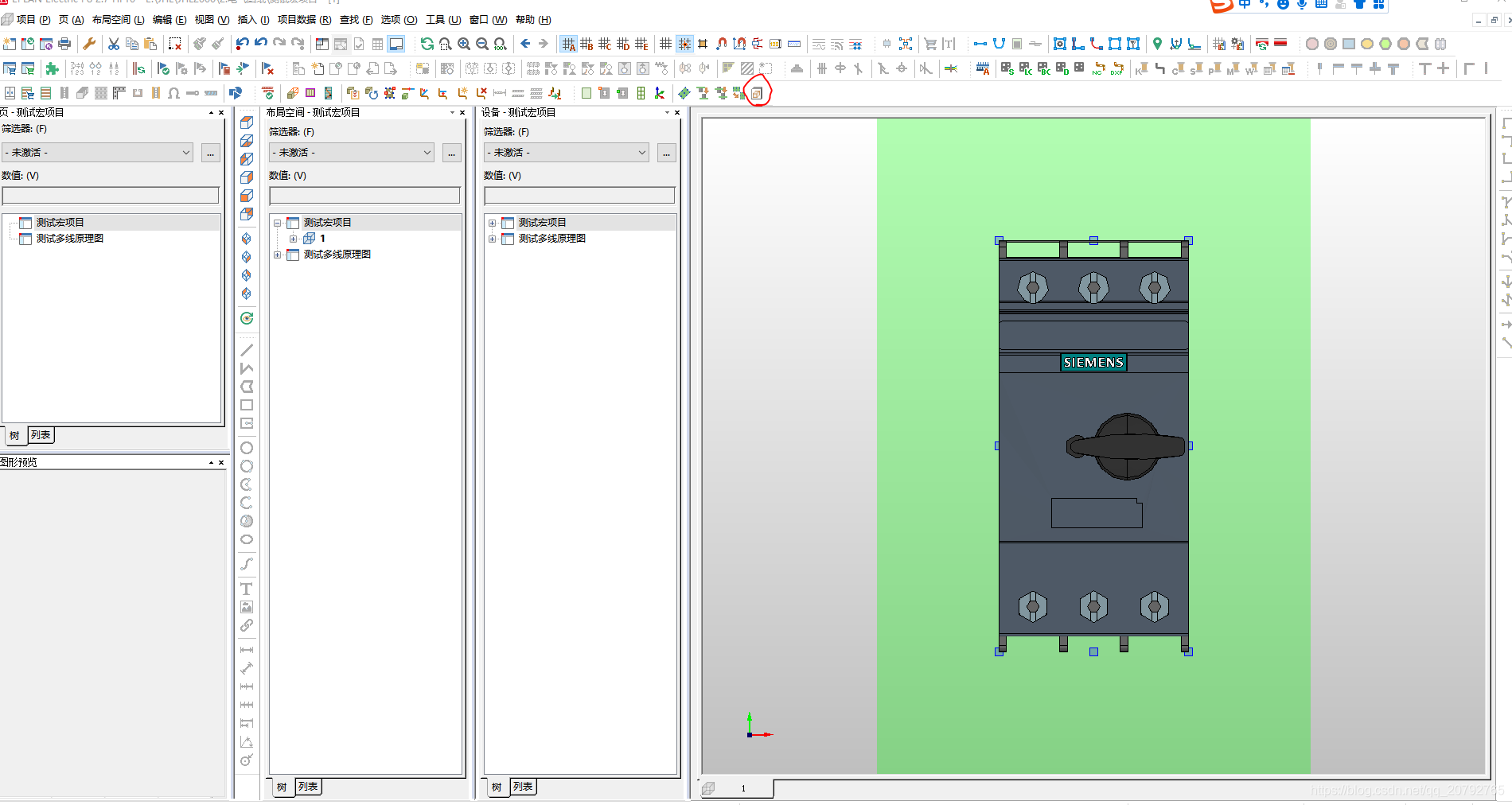Select the text T tool
Screen dimensions: 1512x805
(x=247, y=589)
